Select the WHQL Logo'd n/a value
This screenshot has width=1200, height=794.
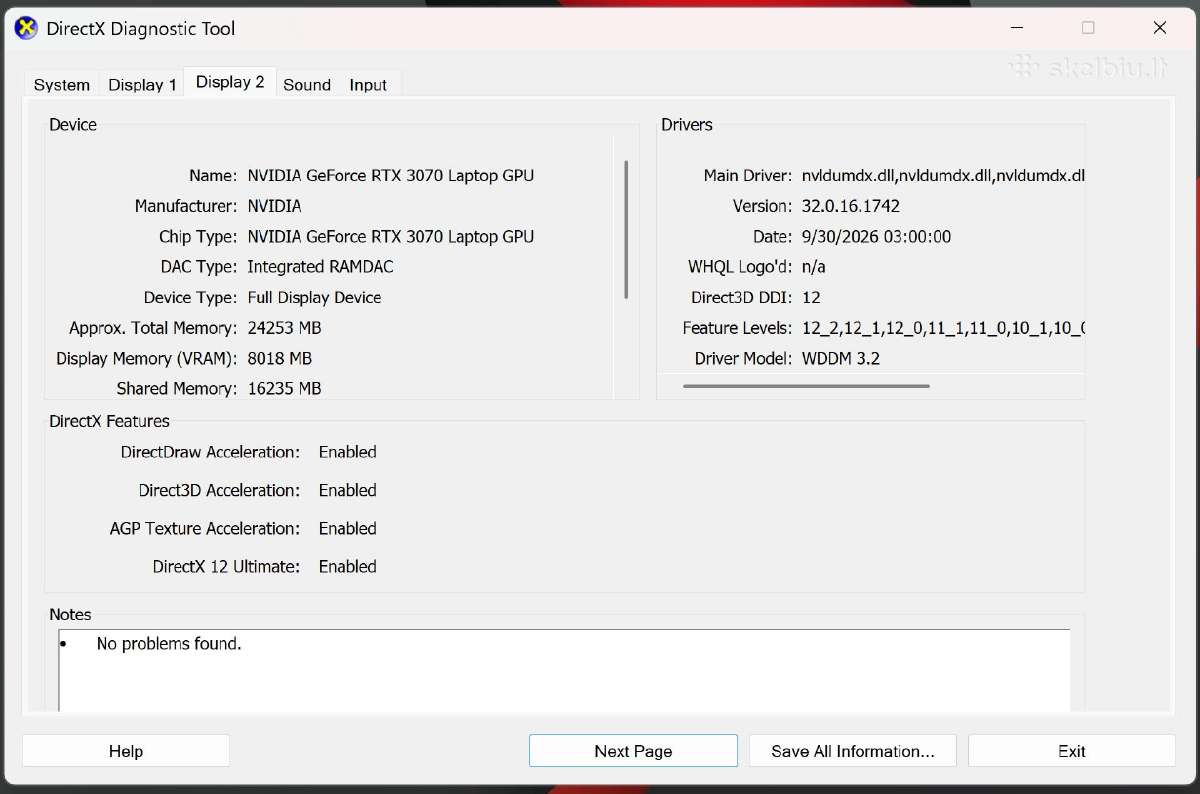point(814,267)
